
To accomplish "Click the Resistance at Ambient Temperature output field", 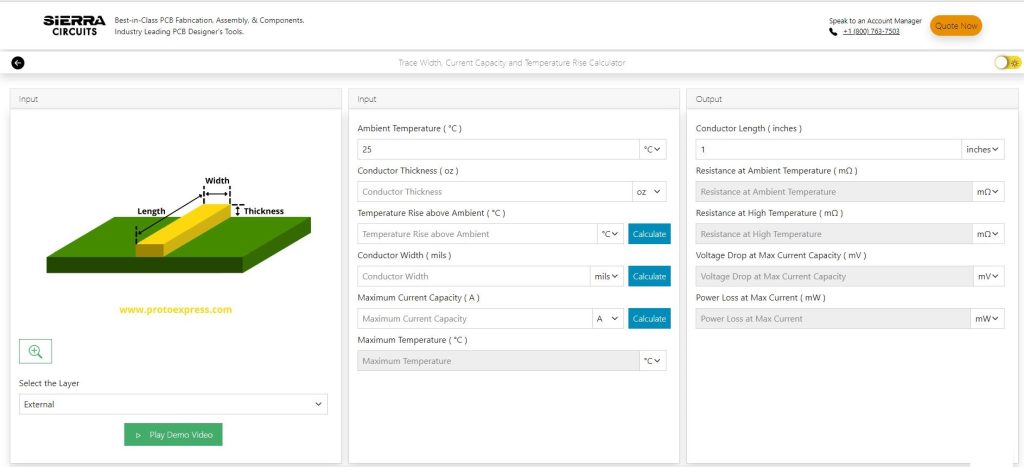I will click(x=835, y=192).
